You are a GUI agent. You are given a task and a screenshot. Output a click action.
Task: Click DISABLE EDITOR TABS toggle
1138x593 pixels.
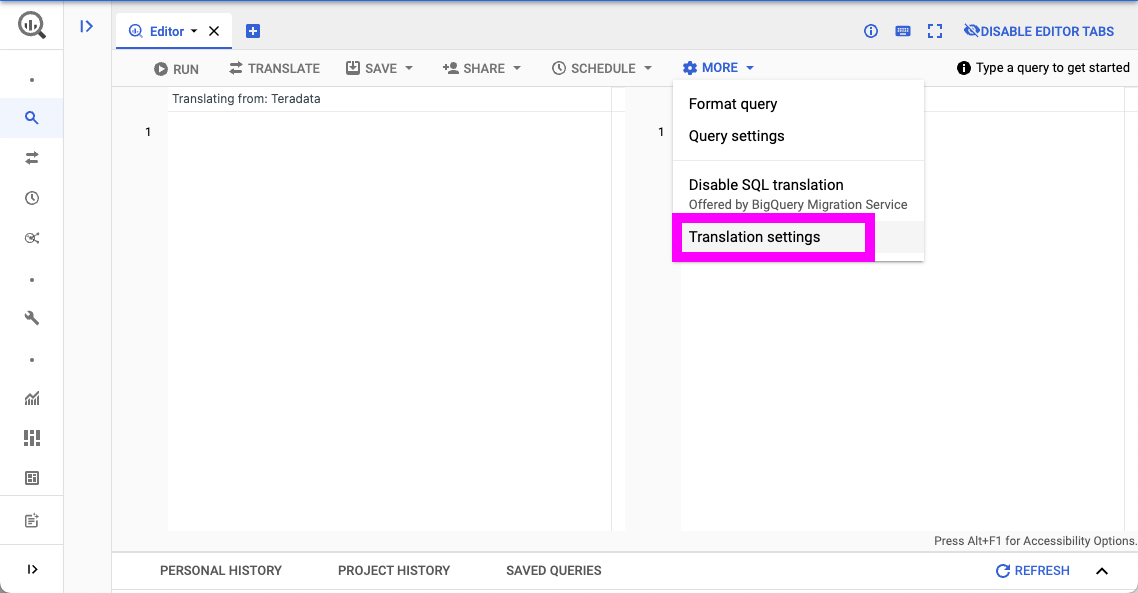click(x=1038, y=31)
